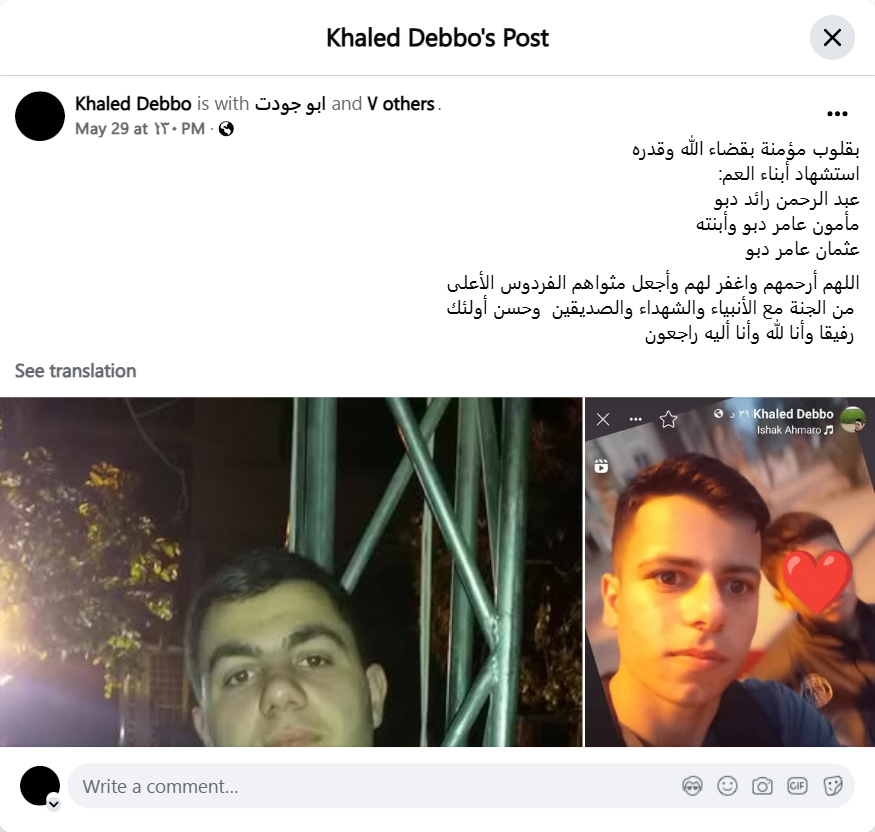Screen dimensions: 875x832
Task: Open the right story photo with heart
Action: pos(730,572)
